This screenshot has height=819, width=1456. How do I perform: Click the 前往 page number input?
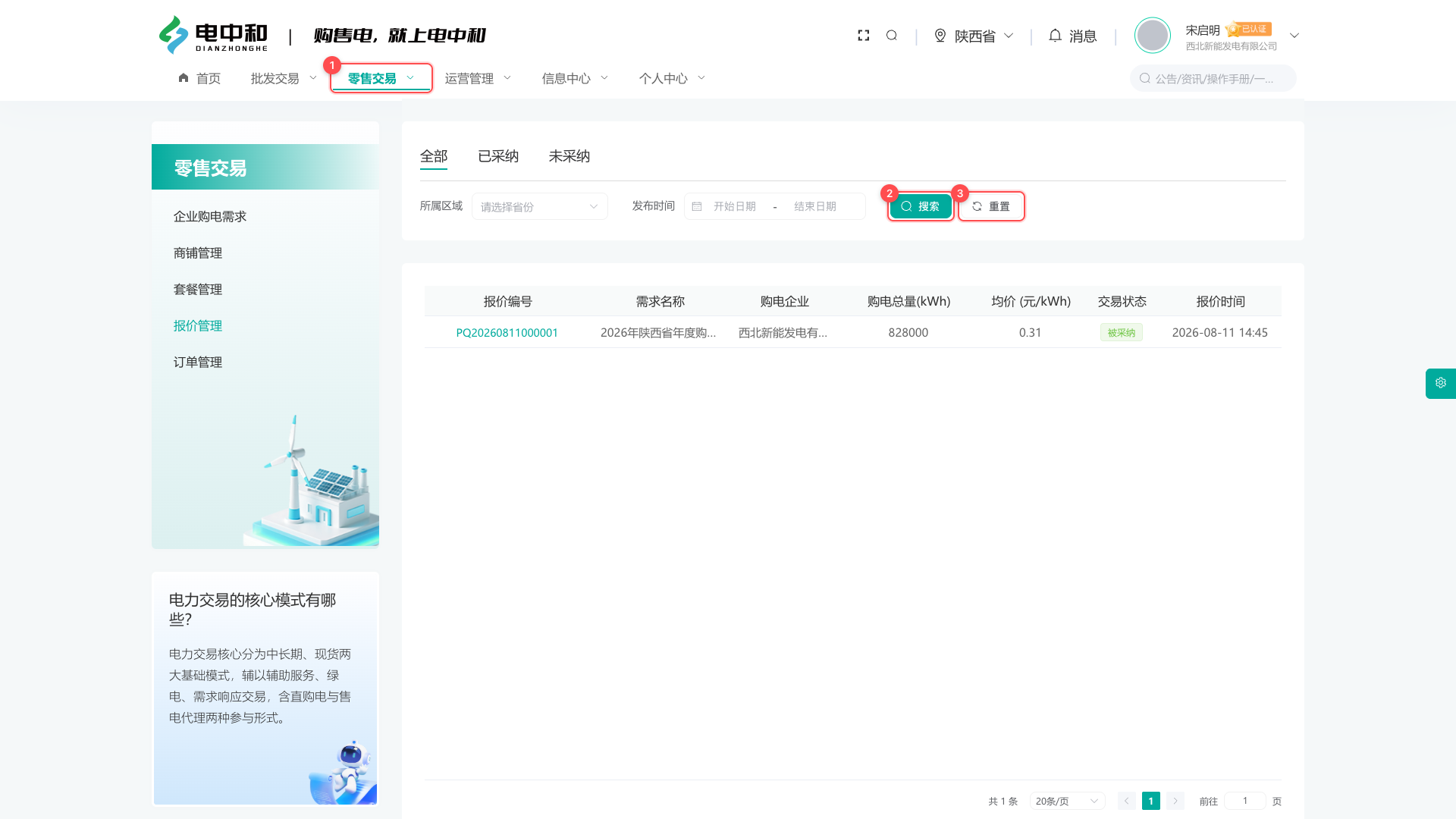point(1245,801)
